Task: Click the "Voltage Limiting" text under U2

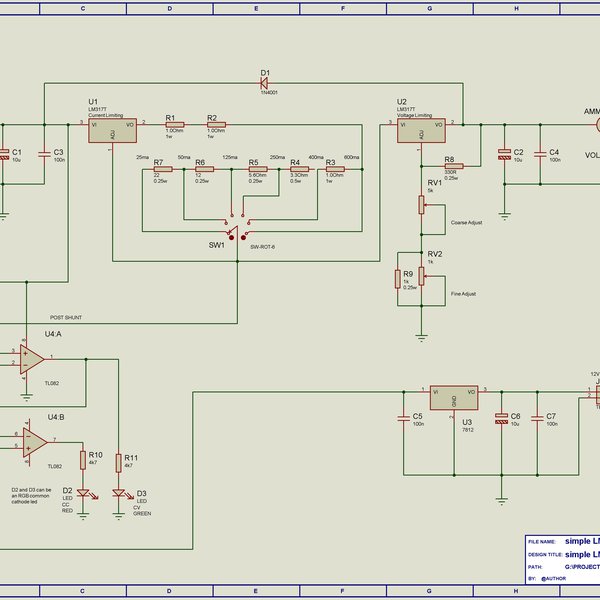Action: tap(414, 115)
